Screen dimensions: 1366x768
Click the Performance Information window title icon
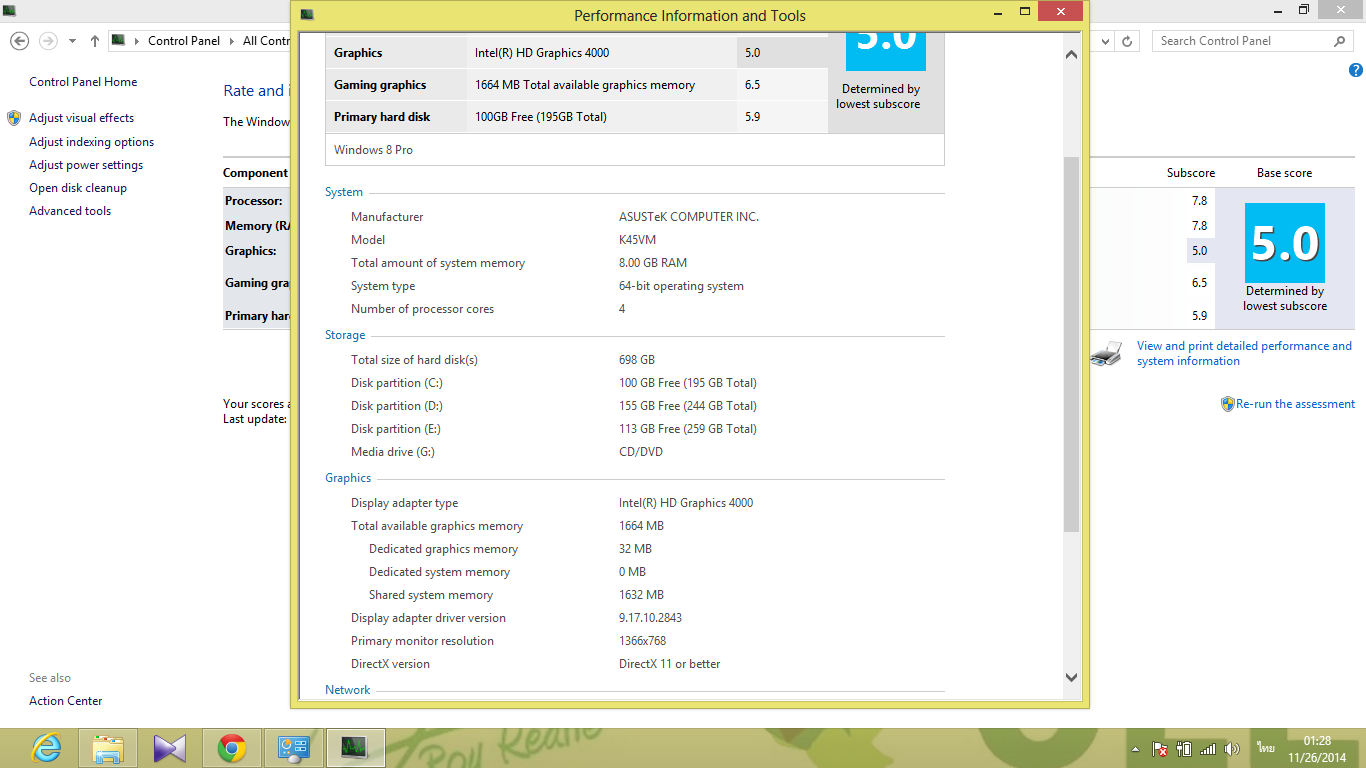307,15
